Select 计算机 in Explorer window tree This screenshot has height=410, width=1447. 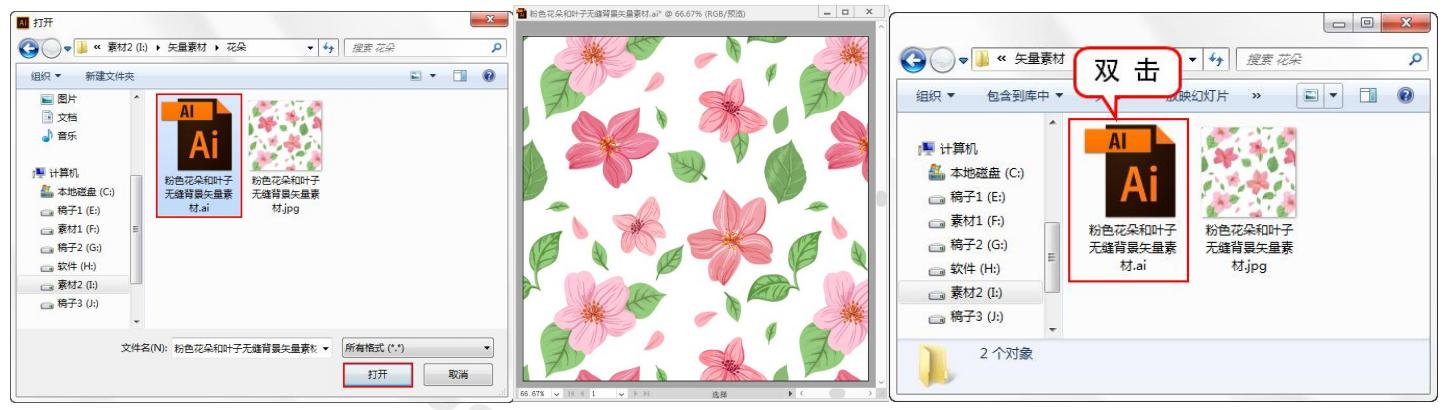coord(949,149)
